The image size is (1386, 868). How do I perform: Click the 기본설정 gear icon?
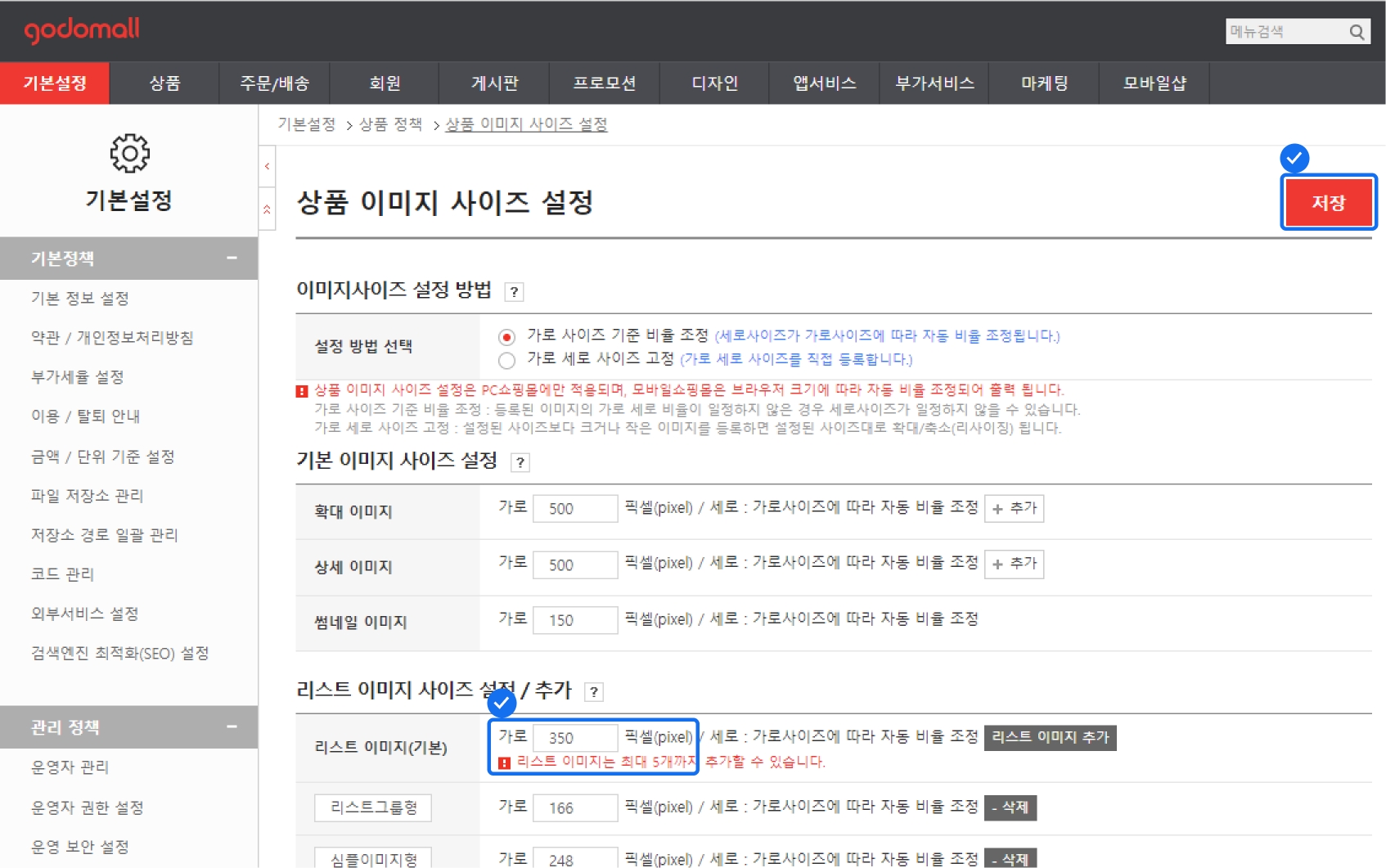tap(129, 153)
